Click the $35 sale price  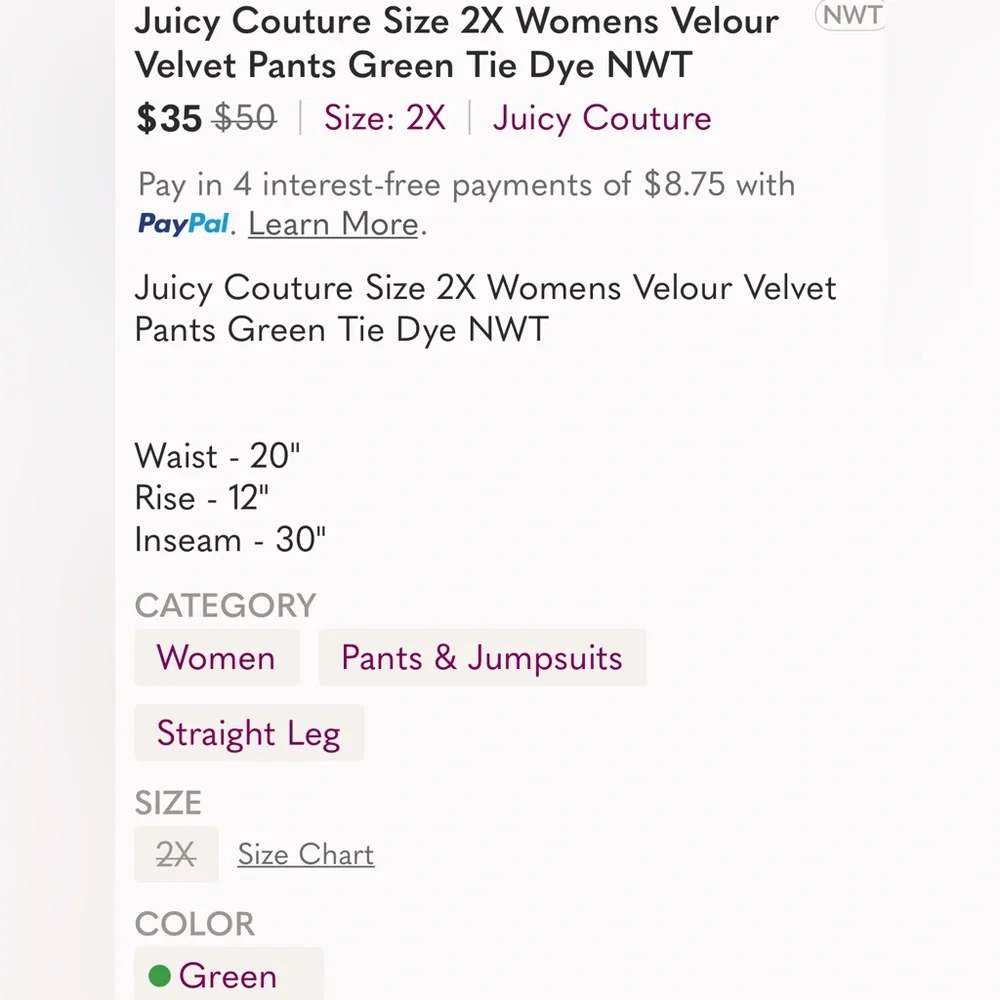(x=168, y=118)
